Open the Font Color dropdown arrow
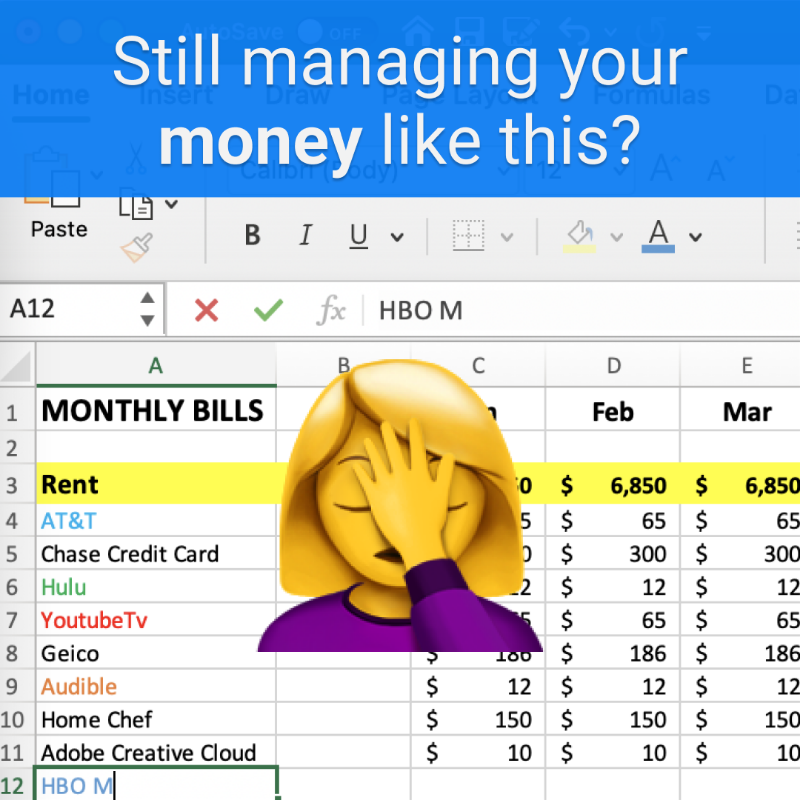The width and height of the screenshot is (800, 800). [695, 237]
